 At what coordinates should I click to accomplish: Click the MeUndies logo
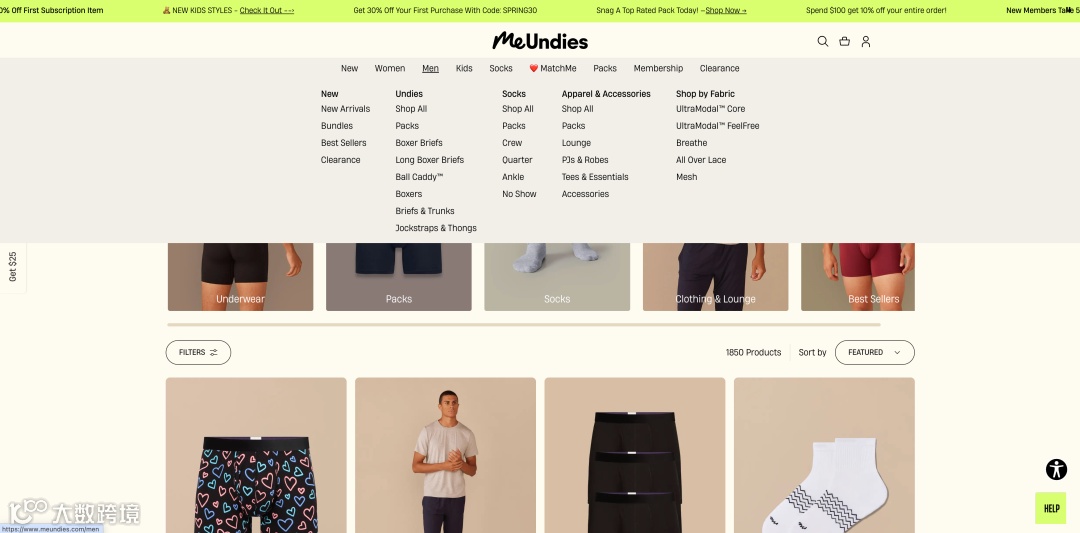pos(540,41)
